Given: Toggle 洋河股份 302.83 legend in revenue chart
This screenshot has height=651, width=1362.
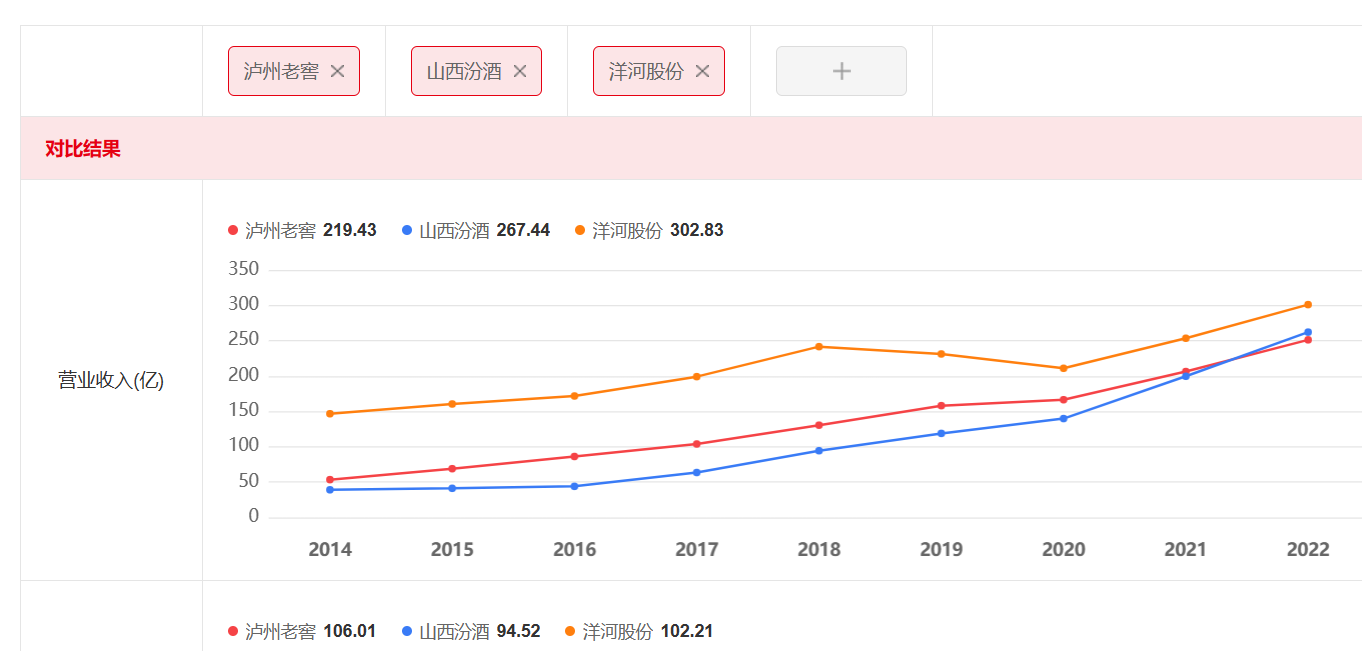Looking at the screenshot, I should pyautogui.click(x=649, y=230).
